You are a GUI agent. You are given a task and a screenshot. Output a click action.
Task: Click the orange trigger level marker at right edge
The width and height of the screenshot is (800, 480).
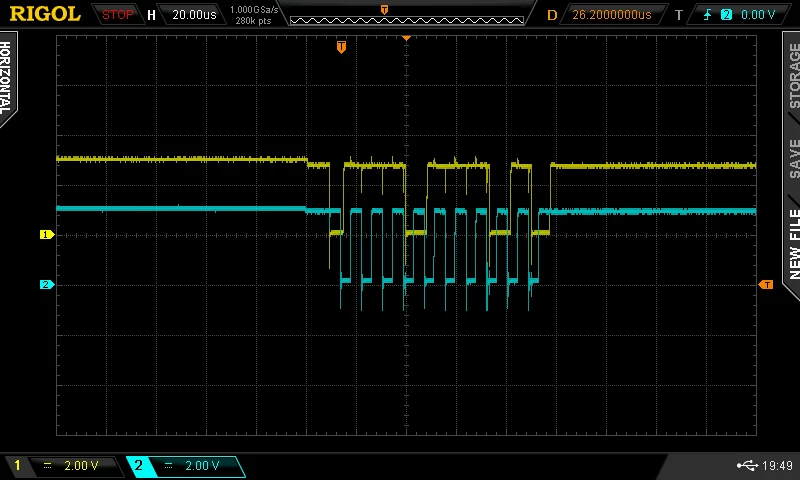(766, 285)
